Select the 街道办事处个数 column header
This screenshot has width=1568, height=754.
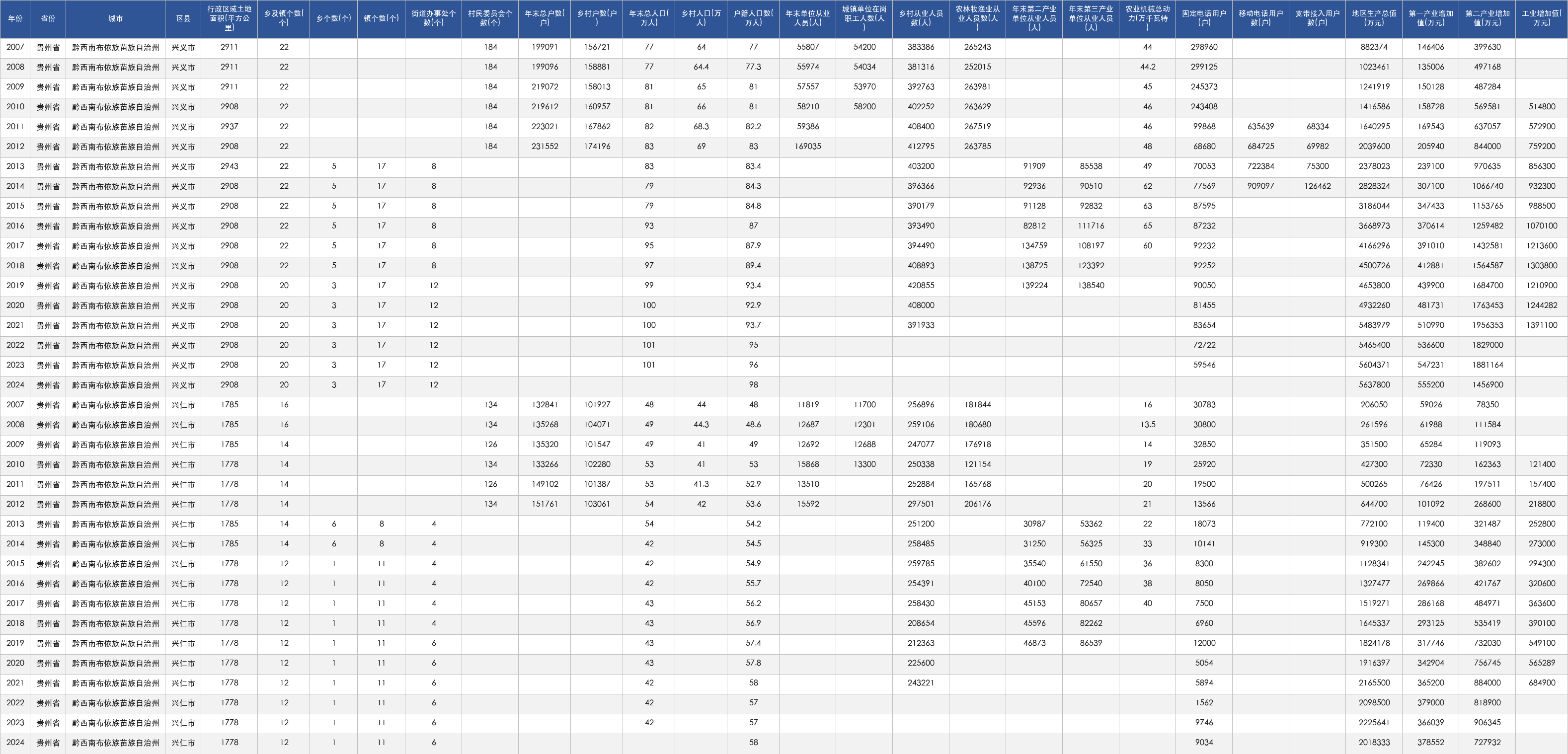tap(433, 19)
